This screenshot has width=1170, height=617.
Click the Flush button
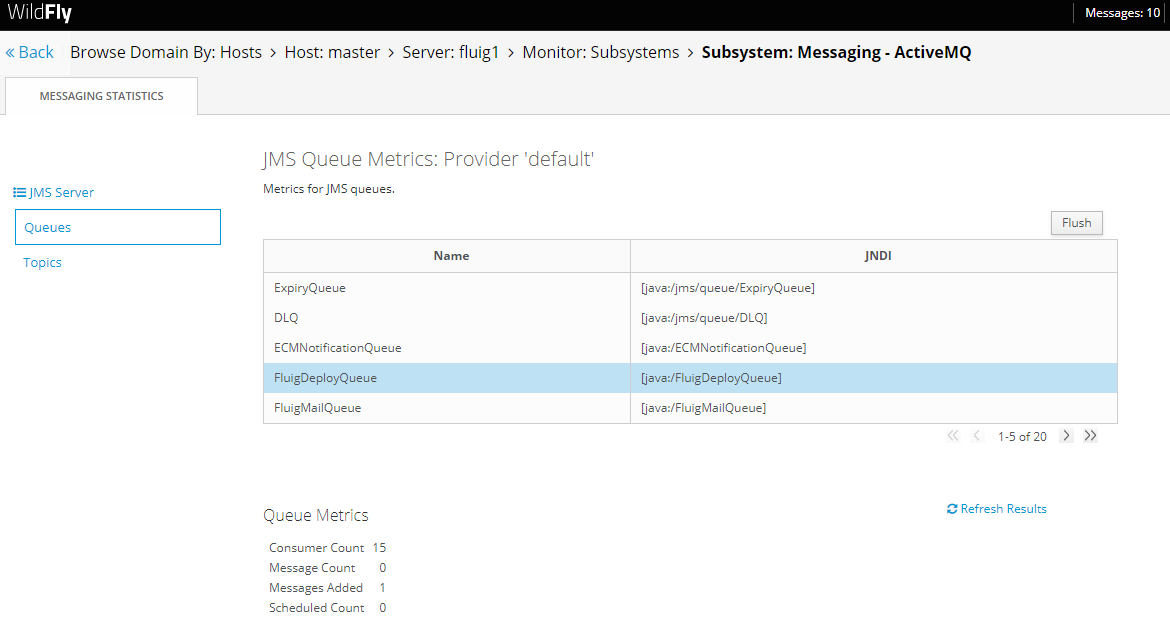pos(1076,223)
